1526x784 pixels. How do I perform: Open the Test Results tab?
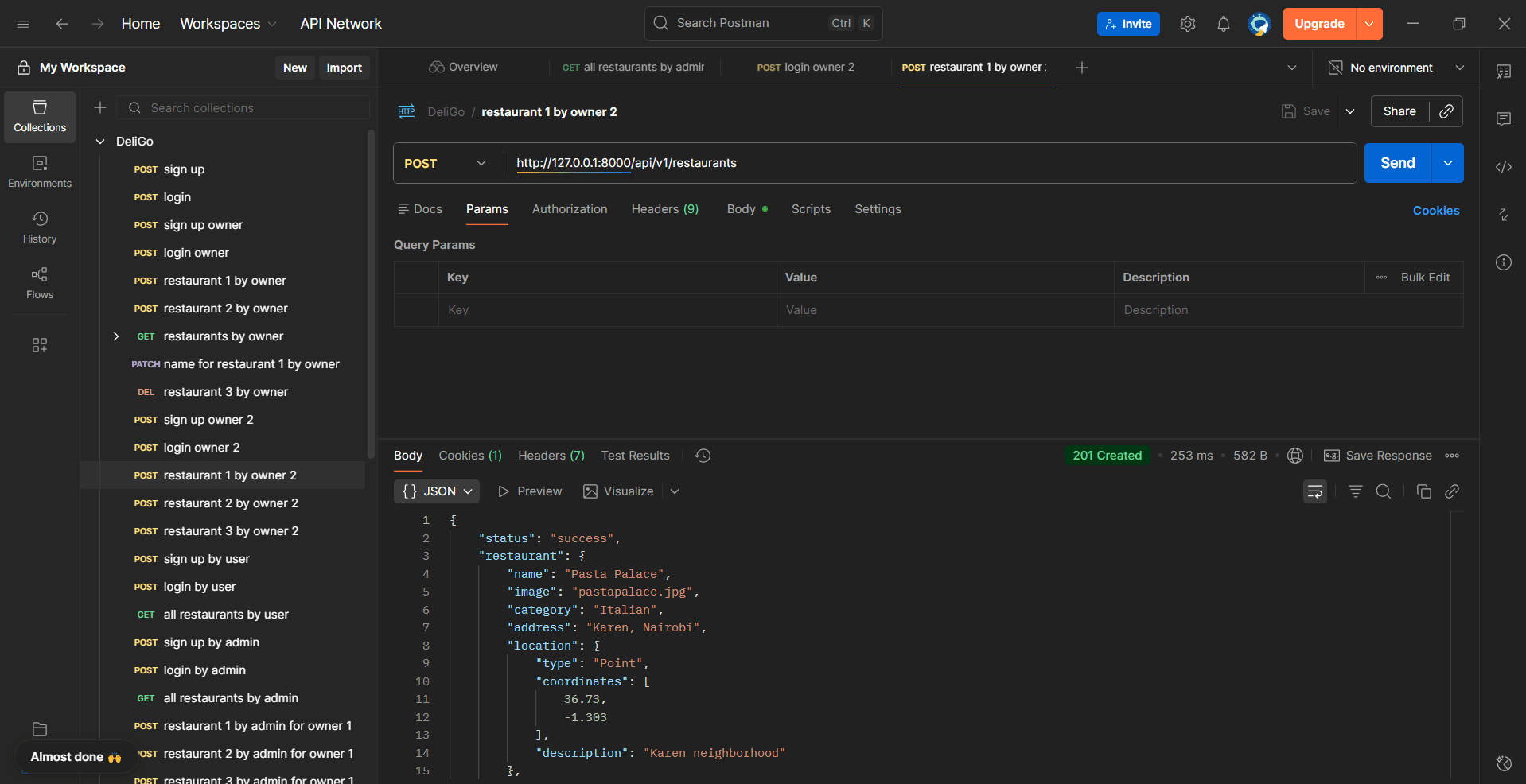click(636, 456)
